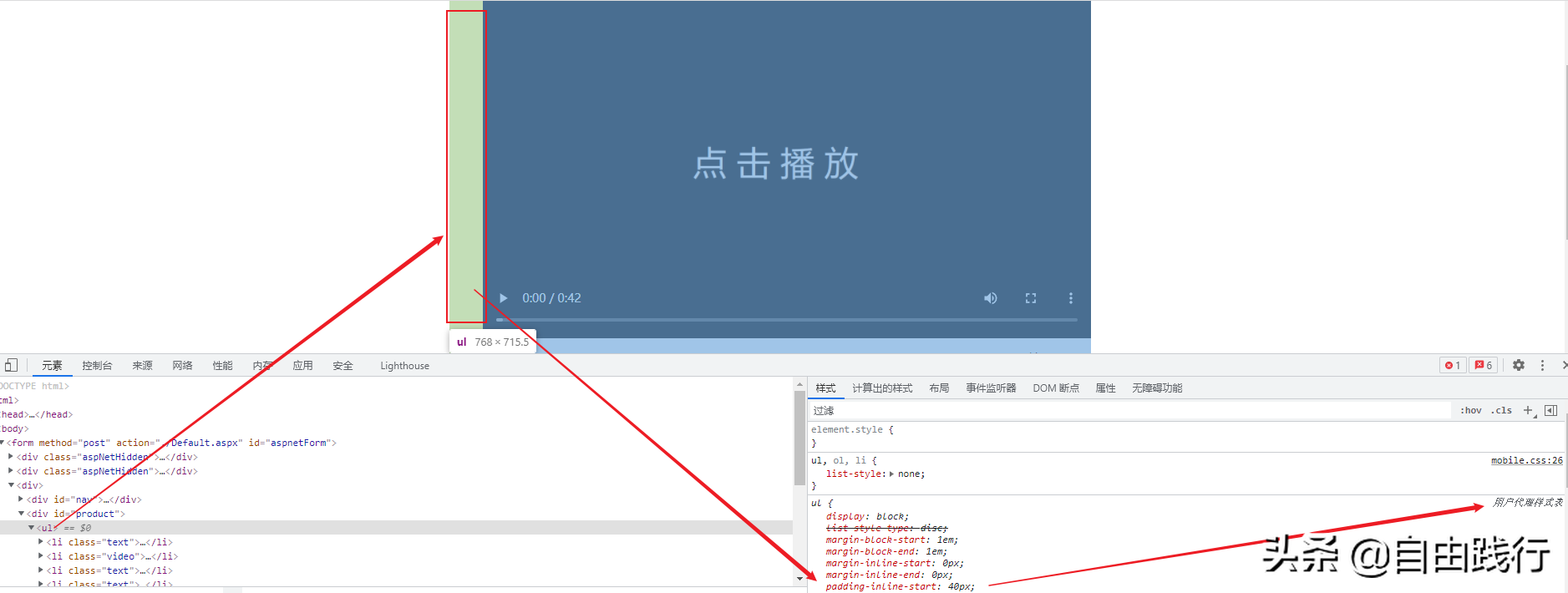Select the 计算出的样式 pane tab

(x=882, y=388)
